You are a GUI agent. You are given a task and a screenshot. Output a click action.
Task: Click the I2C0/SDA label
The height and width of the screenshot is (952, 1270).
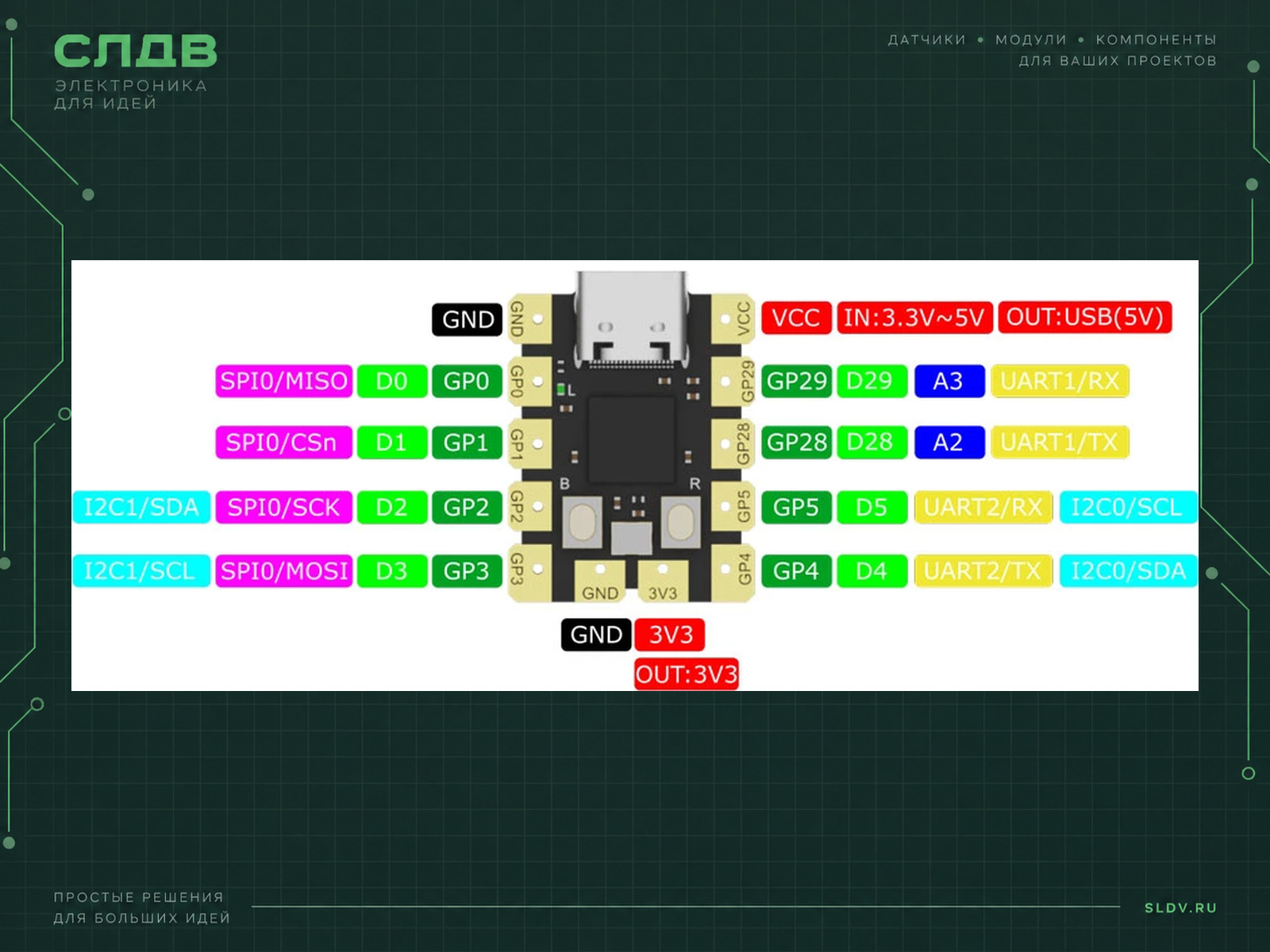click(x=1128, y=570)
